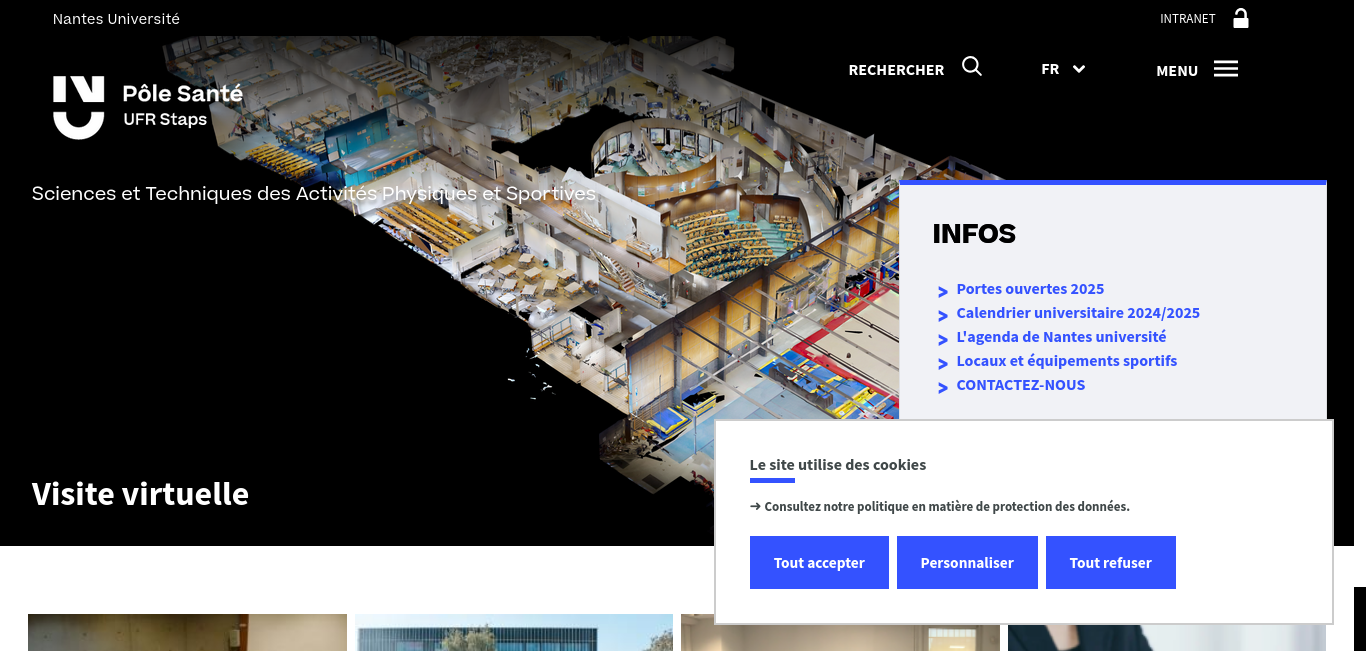This screenshot has width=1366, height=651.
Task: Click the INFOS heading
Action: click(x=974, y=234)
